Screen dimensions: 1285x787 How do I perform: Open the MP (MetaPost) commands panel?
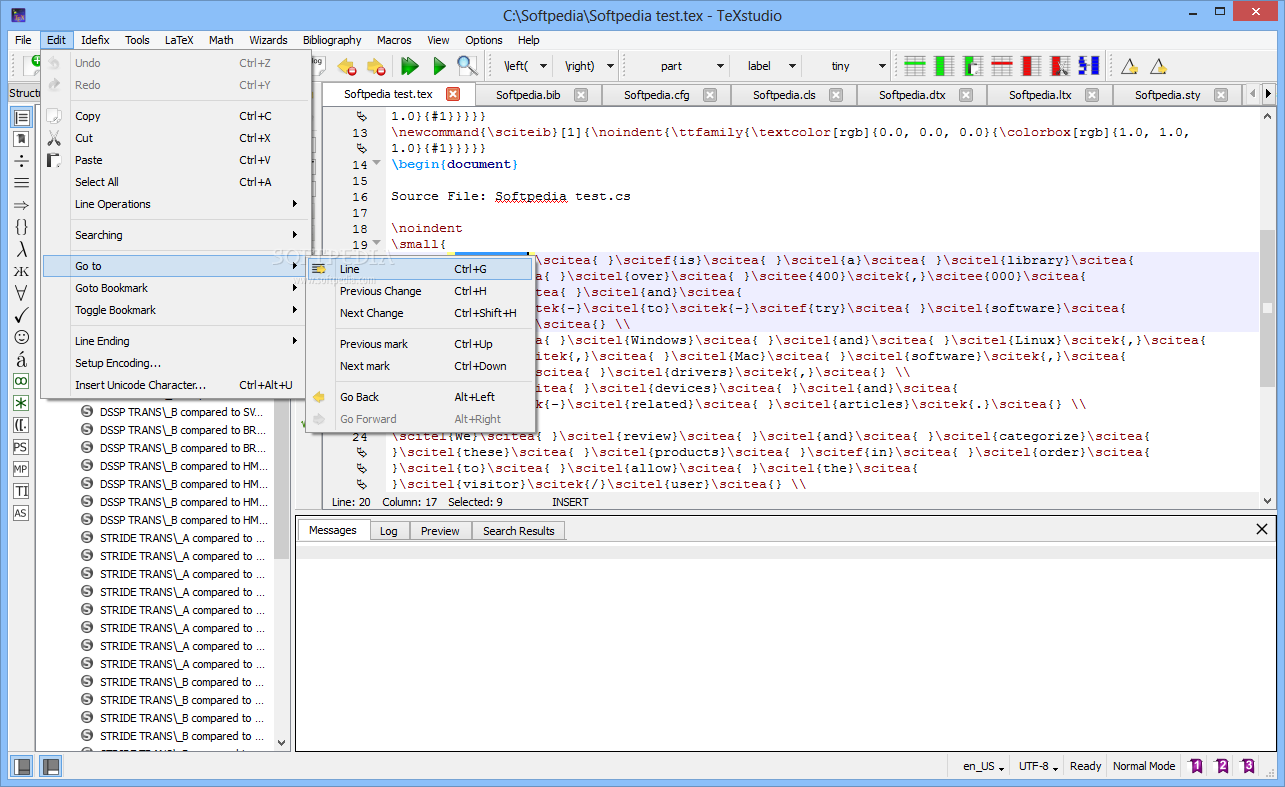pyautogui.click(x=21, y=469)
